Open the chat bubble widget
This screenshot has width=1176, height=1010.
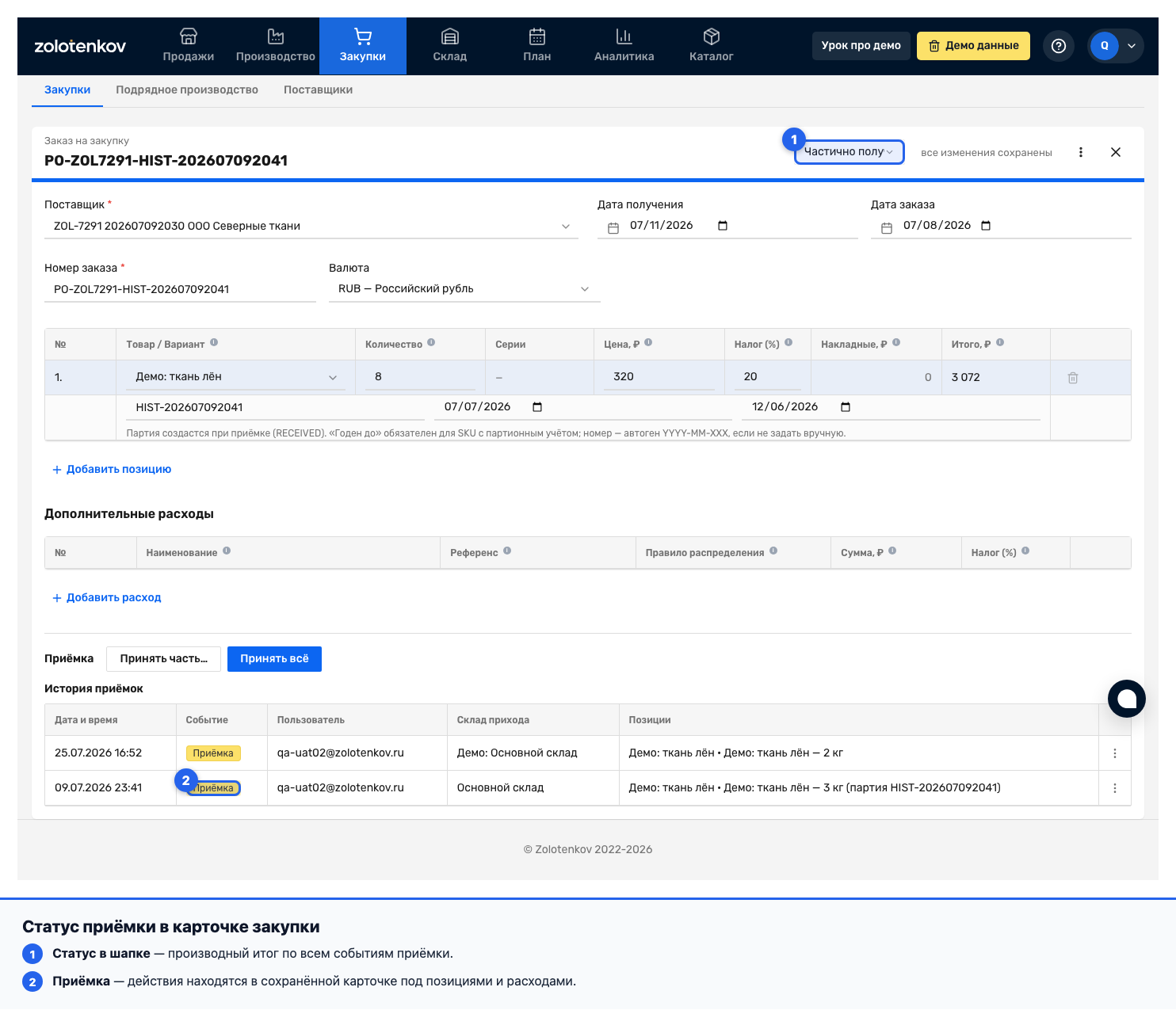(x=1126, y=699)
